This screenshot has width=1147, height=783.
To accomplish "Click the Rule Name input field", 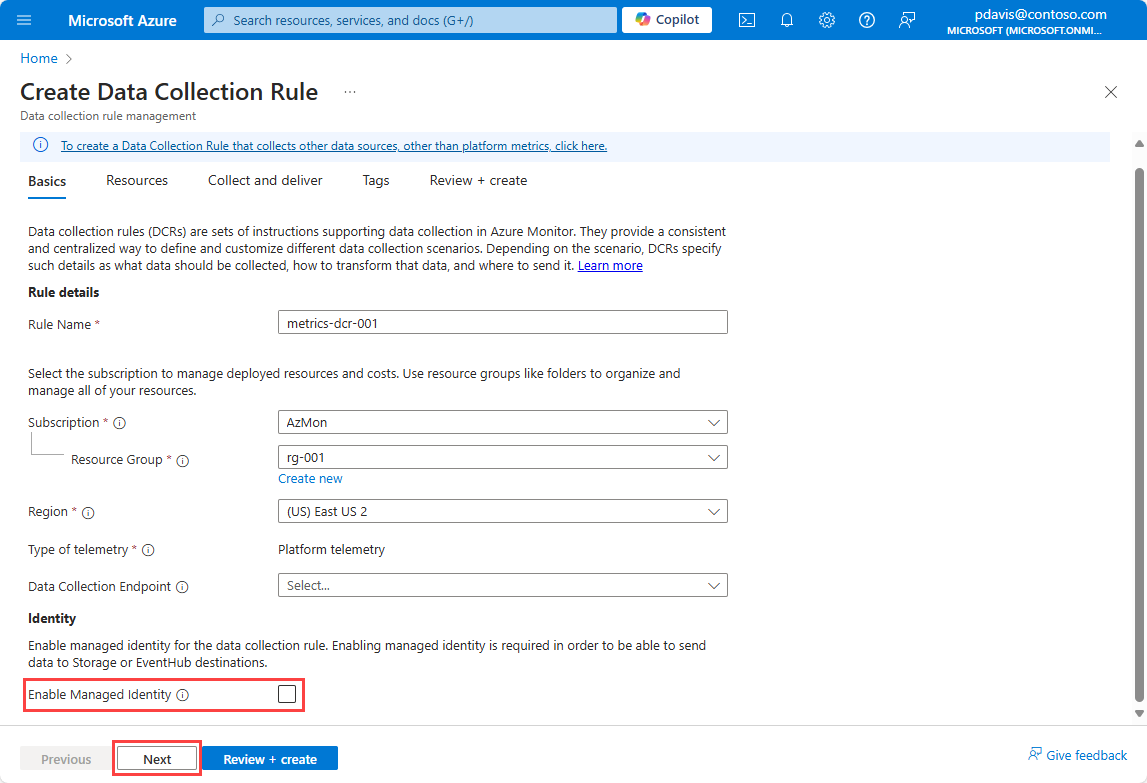I will tap(502, 322).
